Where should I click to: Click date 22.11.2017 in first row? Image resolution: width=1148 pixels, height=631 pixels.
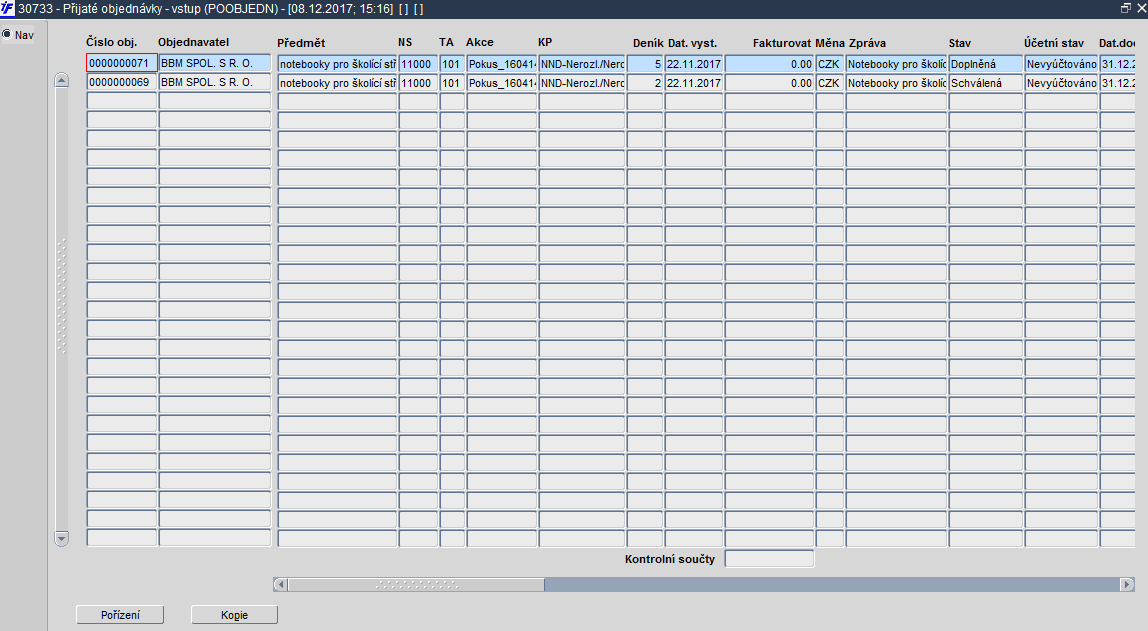[694, 64]
